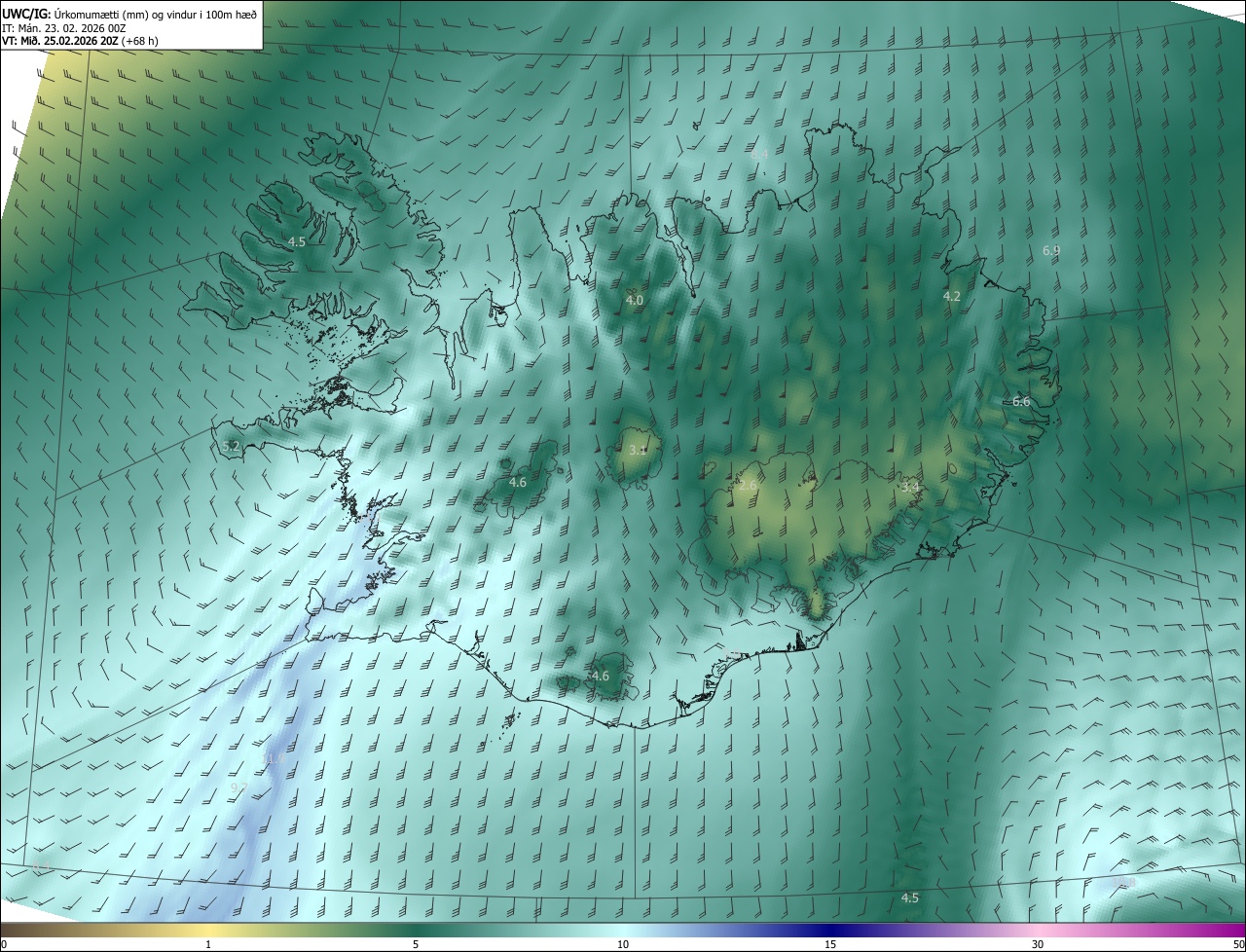Click the 4.6 value on the south coast glacier
Image resolution: width=1246 pixels, height=952 pixels.
(600, 676)
